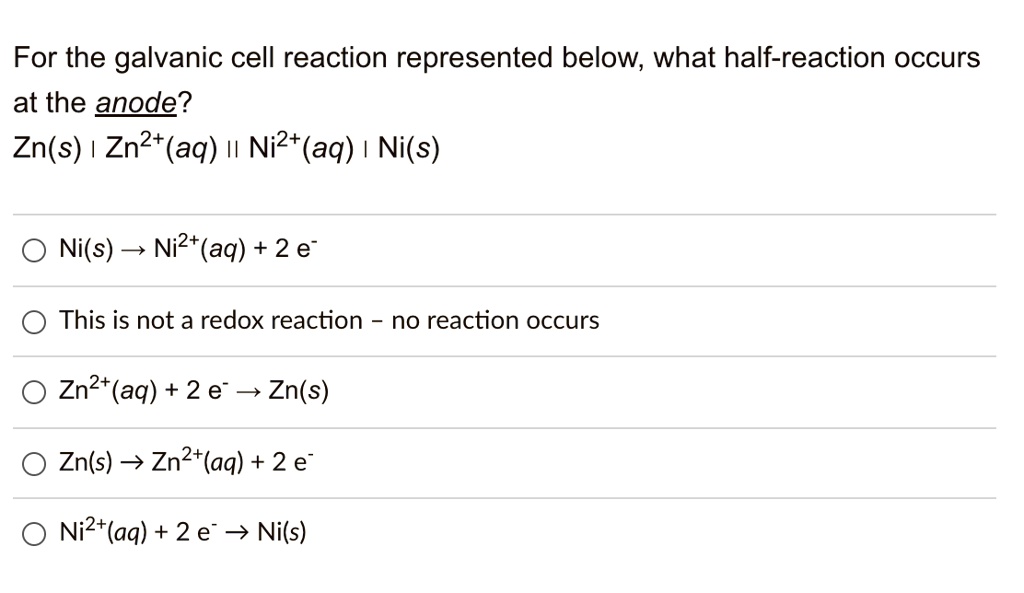Click the Ni reduction half-reaction text
Image resolution: width=1024 pixels, height=593 pixels.
coord(183,532)
